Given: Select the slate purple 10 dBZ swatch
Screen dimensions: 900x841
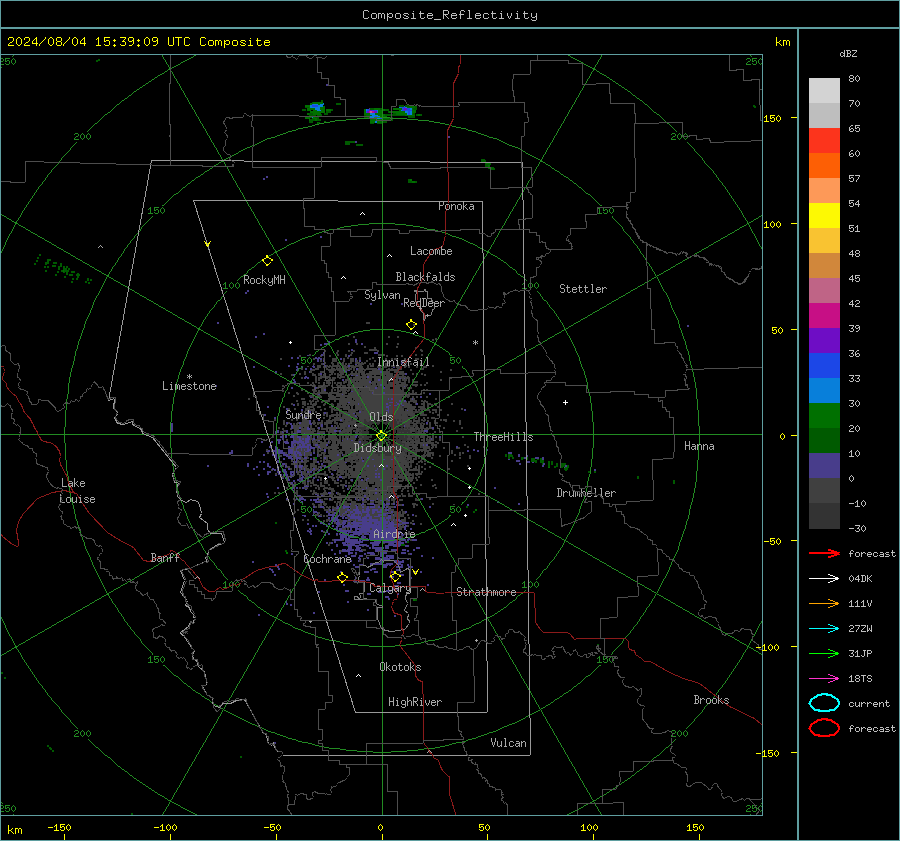Looking at the screenshot, I should pos(824,466).
